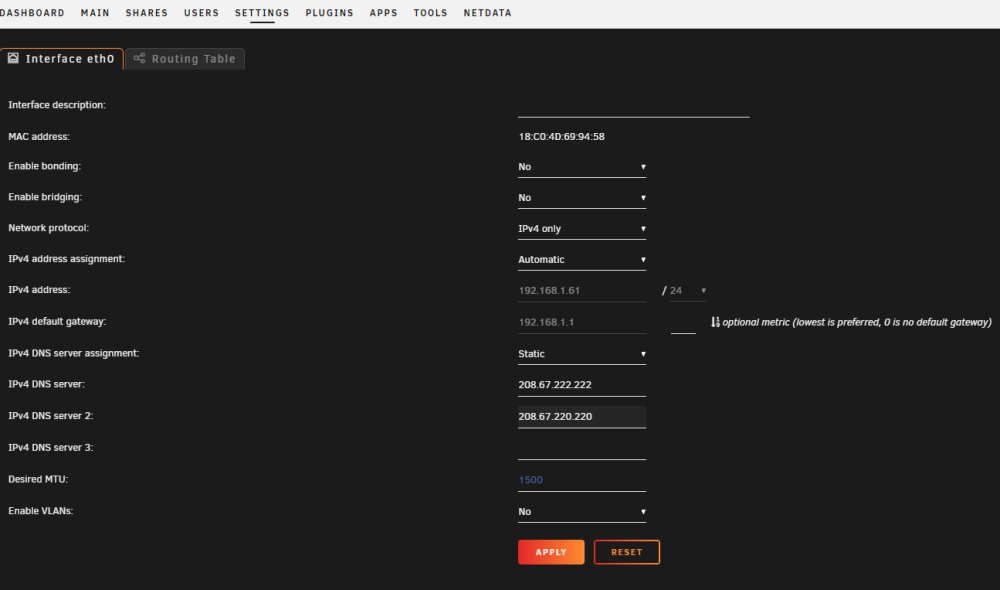
Task: Click the Desired MTU field
Action: point(582,480)
